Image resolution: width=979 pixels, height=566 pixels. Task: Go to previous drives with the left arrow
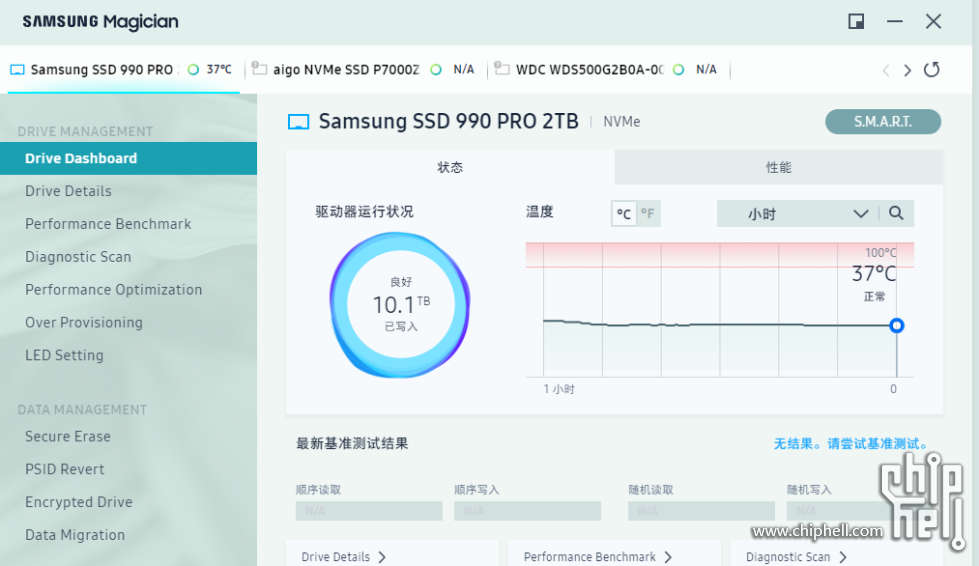click(x=885, y=70)
